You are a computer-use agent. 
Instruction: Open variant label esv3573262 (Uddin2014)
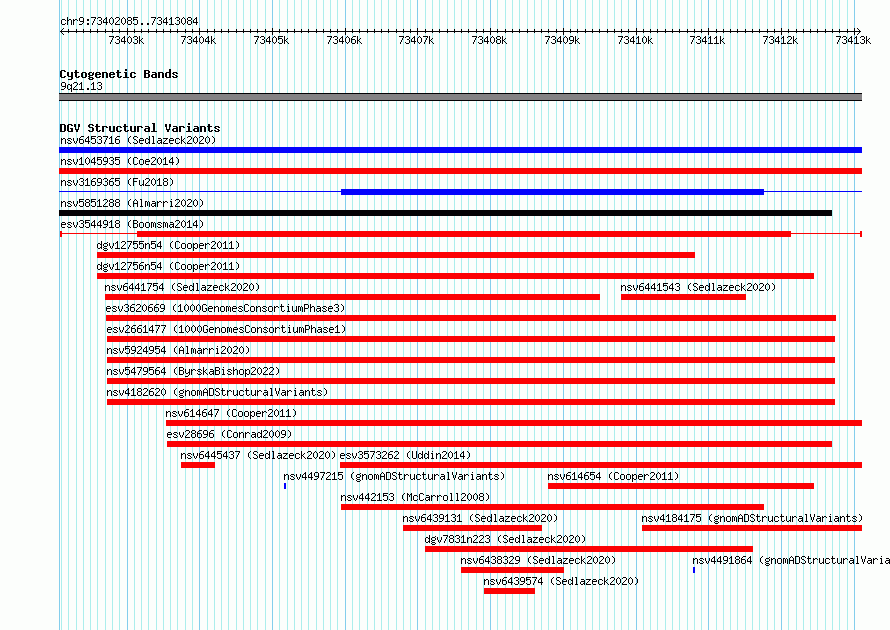pyautogui.click(x=405, y=455)
